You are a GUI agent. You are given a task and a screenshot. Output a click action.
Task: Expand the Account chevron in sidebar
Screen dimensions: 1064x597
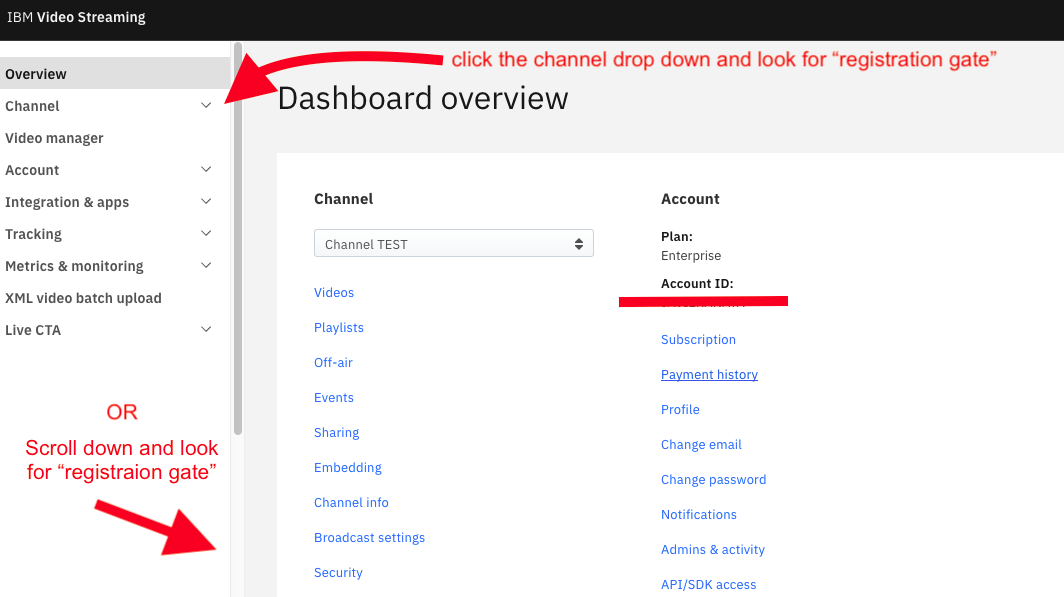click(x=206, y=169)
